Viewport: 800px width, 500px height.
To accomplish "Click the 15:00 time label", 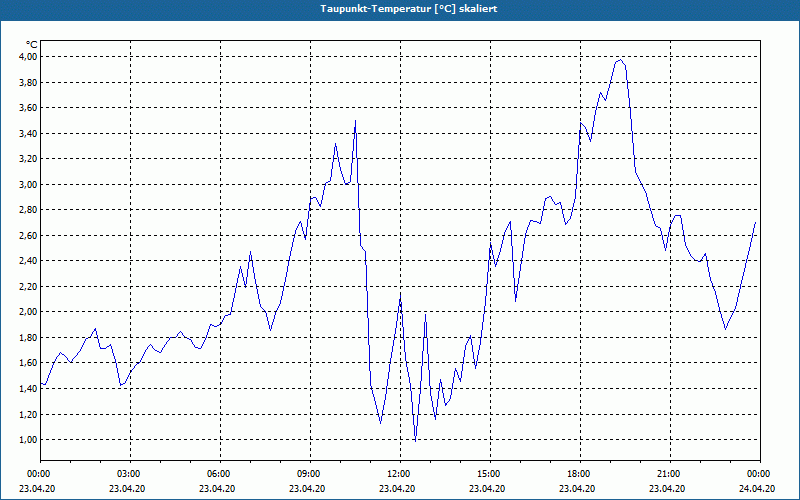I will (x=490, y=474).
